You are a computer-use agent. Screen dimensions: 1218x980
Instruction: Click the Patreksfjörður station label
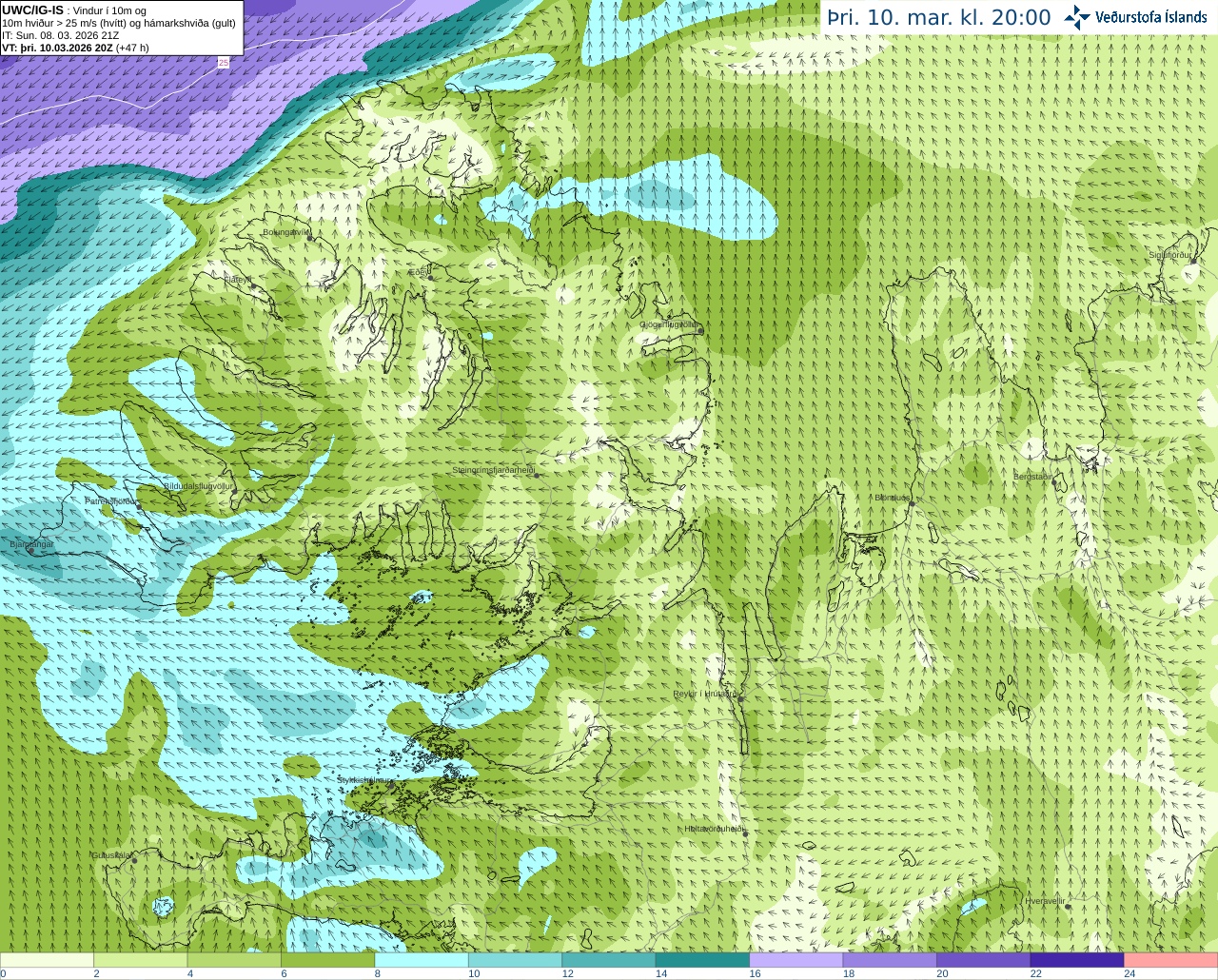111,500
